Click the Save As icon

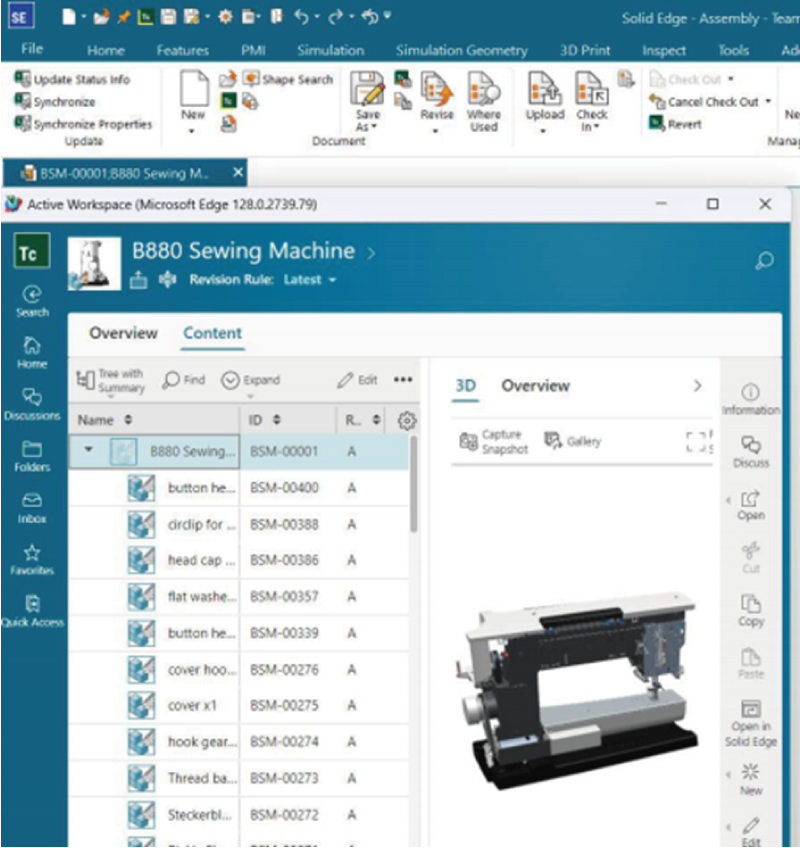[x=368, y=89]
